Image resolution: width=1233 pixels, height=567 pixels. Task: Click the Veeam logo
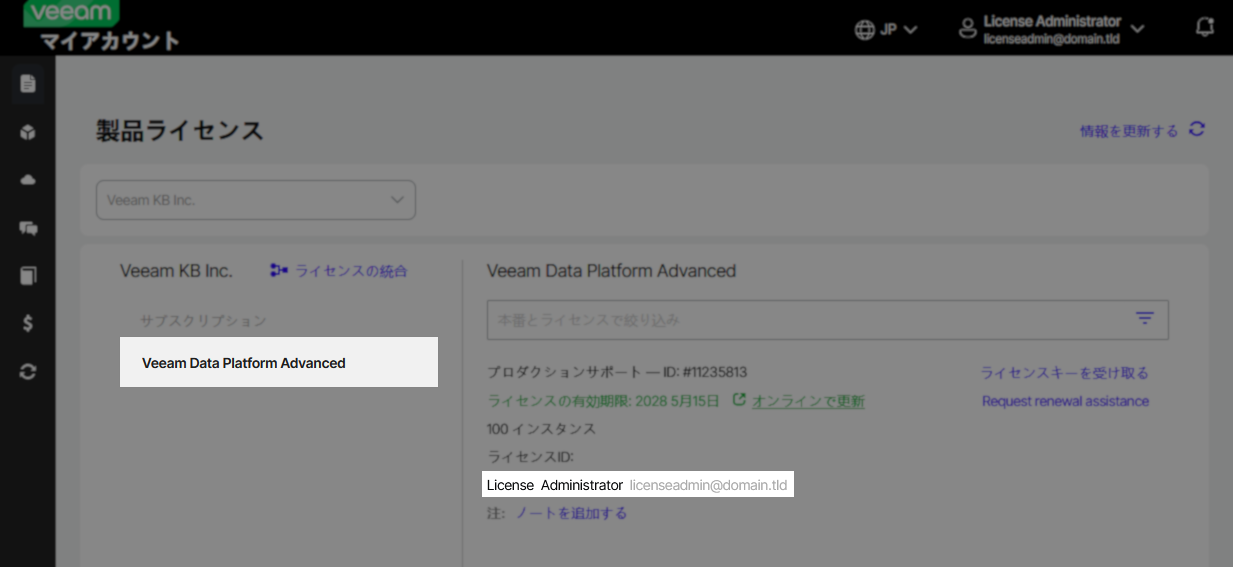point(70,14)
